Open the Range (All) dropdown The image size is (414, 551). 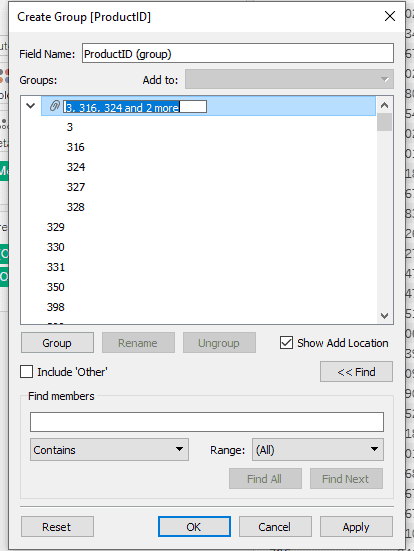[x=318, y=449]
